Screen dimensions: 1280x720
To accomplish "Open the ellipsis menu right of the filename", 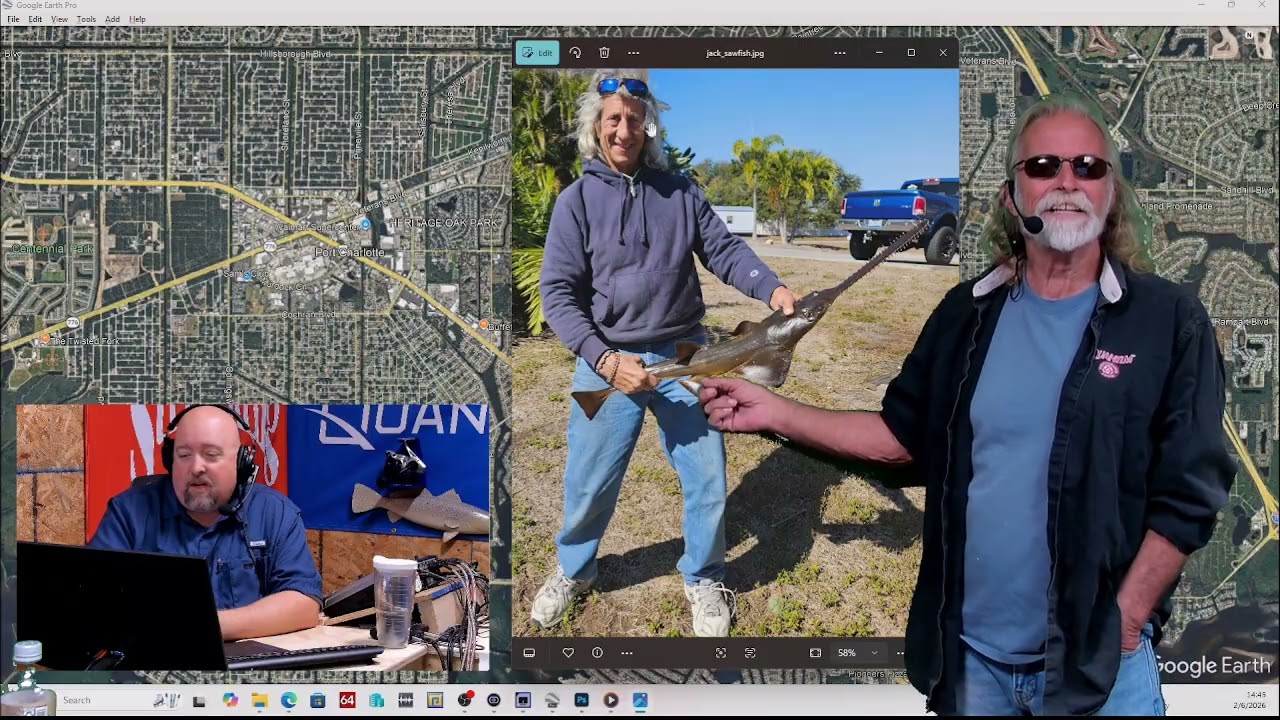I will click(x=840, y=53).
